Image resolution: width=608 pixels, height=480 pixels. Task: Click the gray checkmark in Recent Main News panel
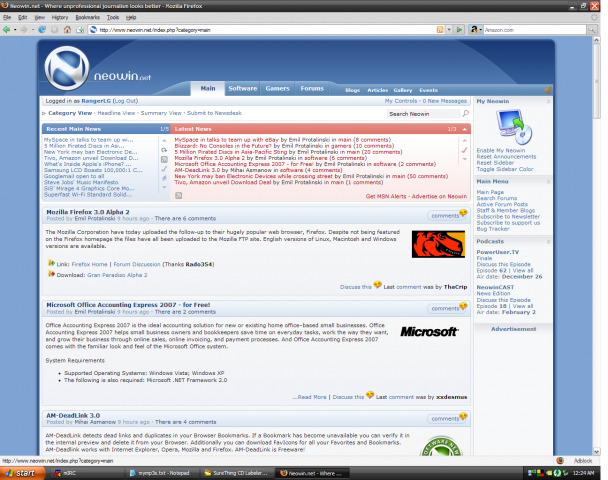164,169
